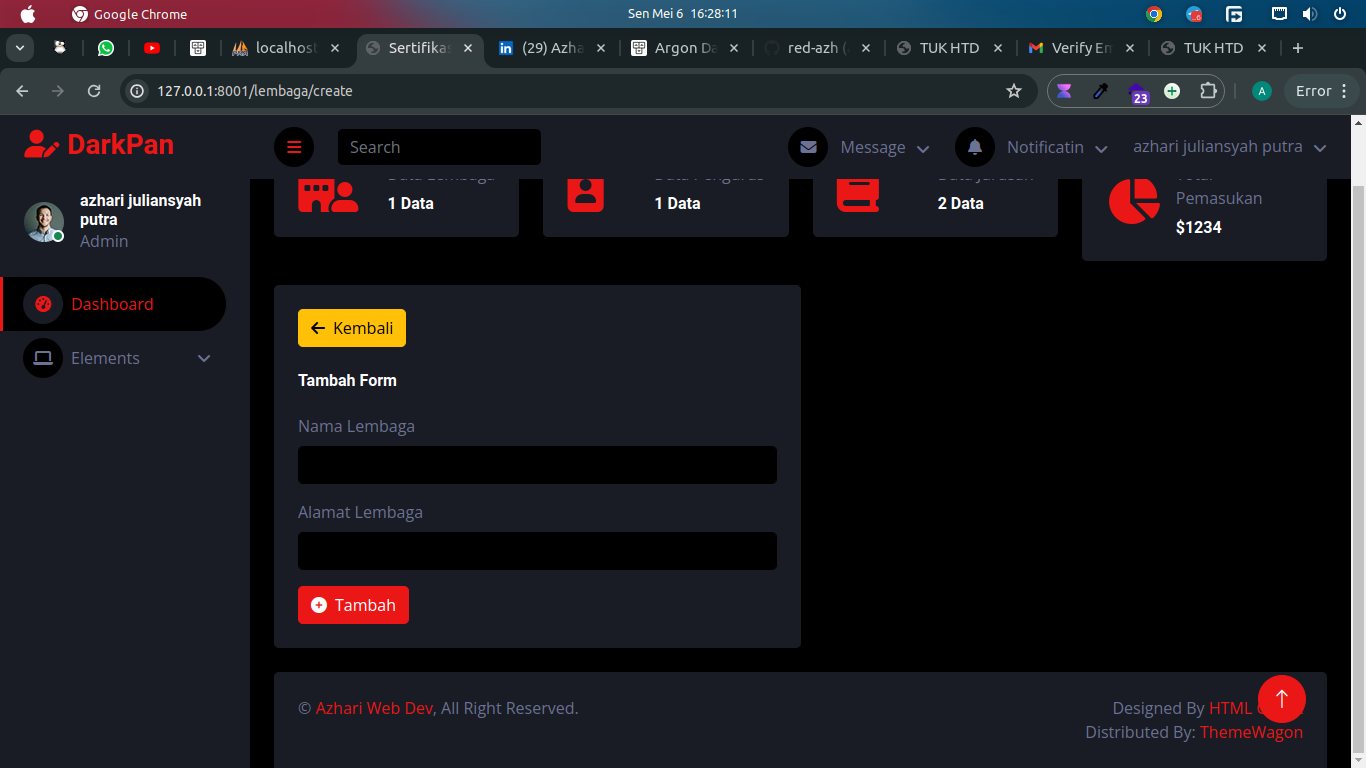Open azhari juliansyah putra user dropdown

click(x=1229, y=147)
